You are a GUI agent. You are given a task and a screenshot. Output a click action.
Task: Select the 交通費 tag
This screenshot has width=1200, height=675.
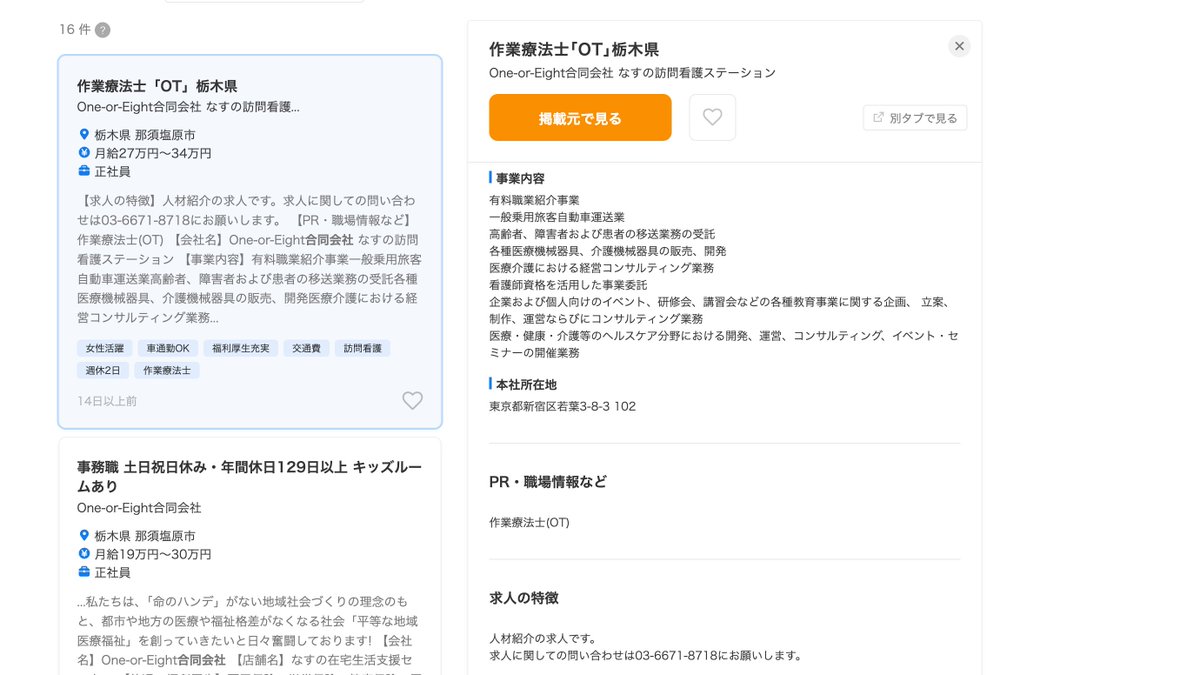[x=306, y=348]
